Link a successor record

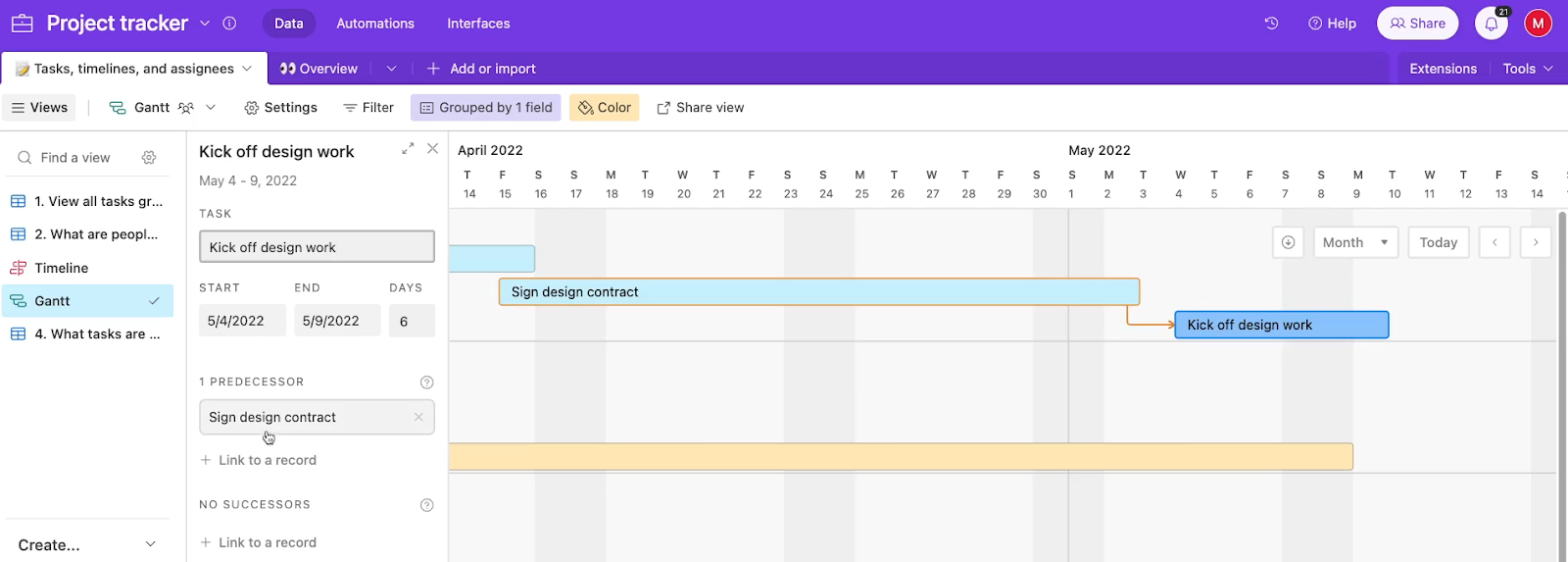pyautogui.click(x=259, y=542)
